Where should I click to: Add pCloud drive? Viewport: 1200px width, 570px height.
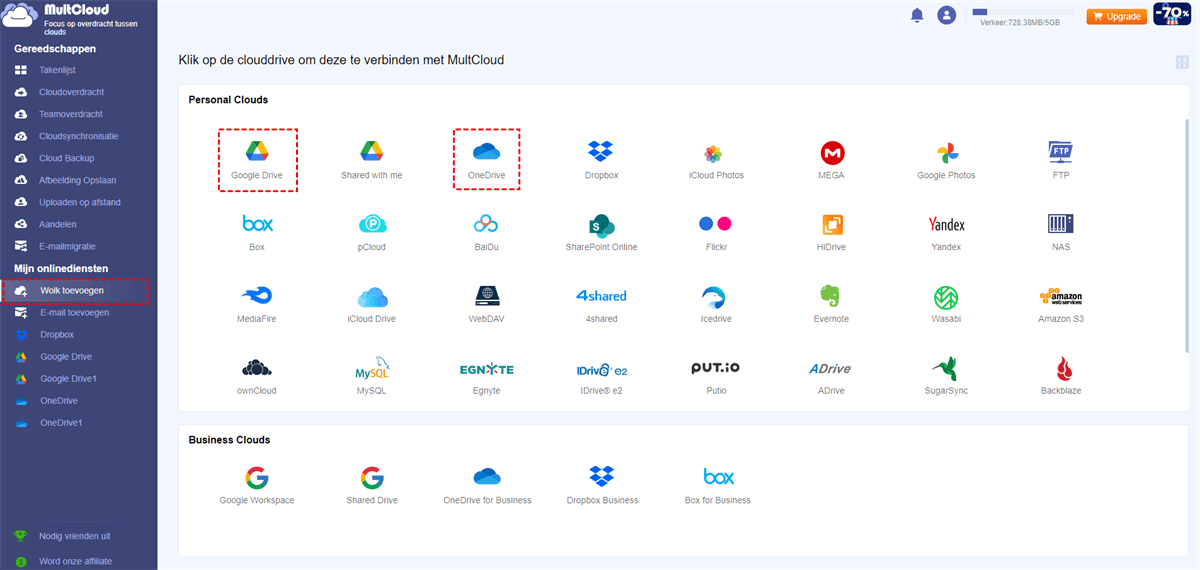372,224
